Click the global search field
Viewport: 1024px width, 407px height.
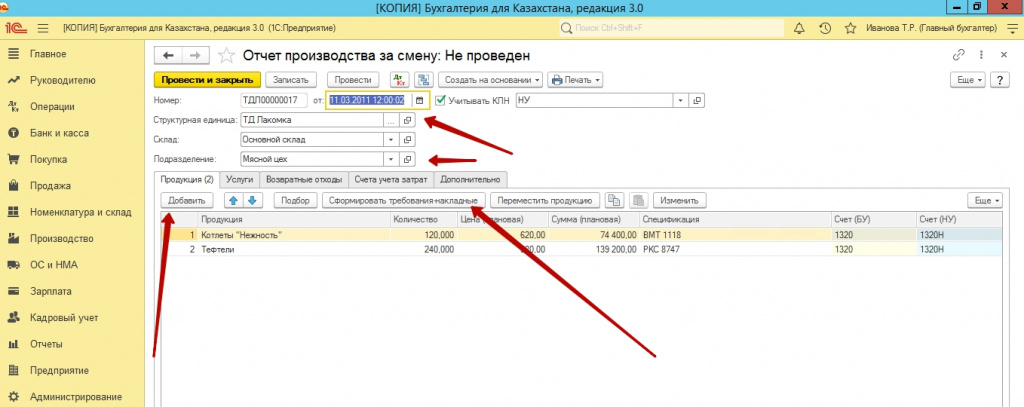(671, 28)
